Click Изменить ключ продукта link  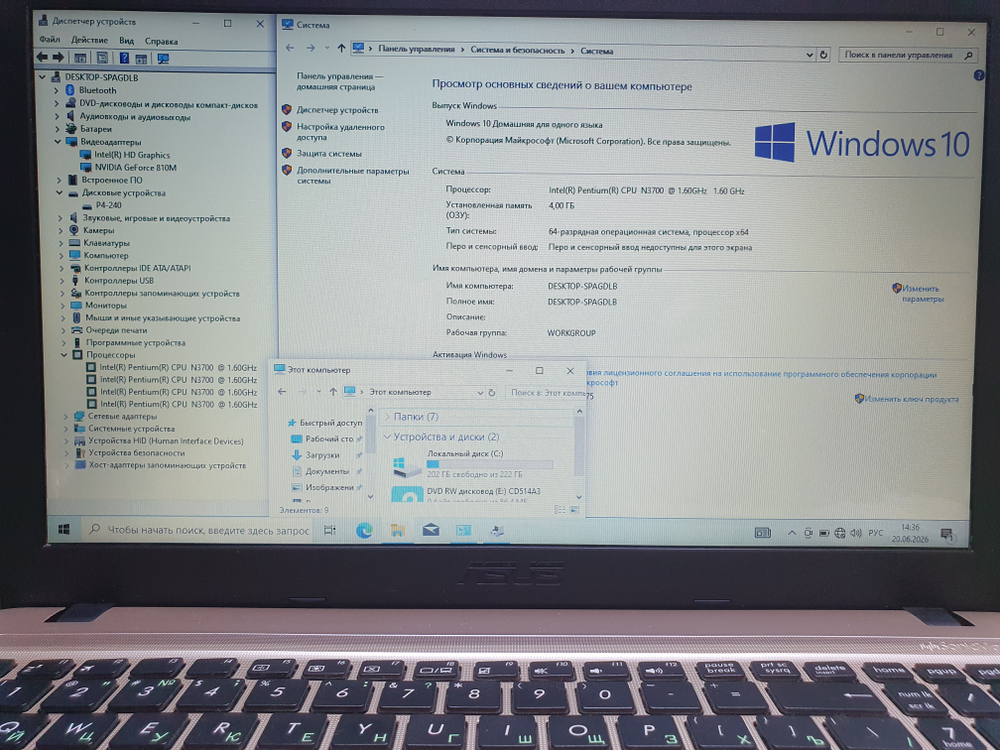[x=911, y=399]
